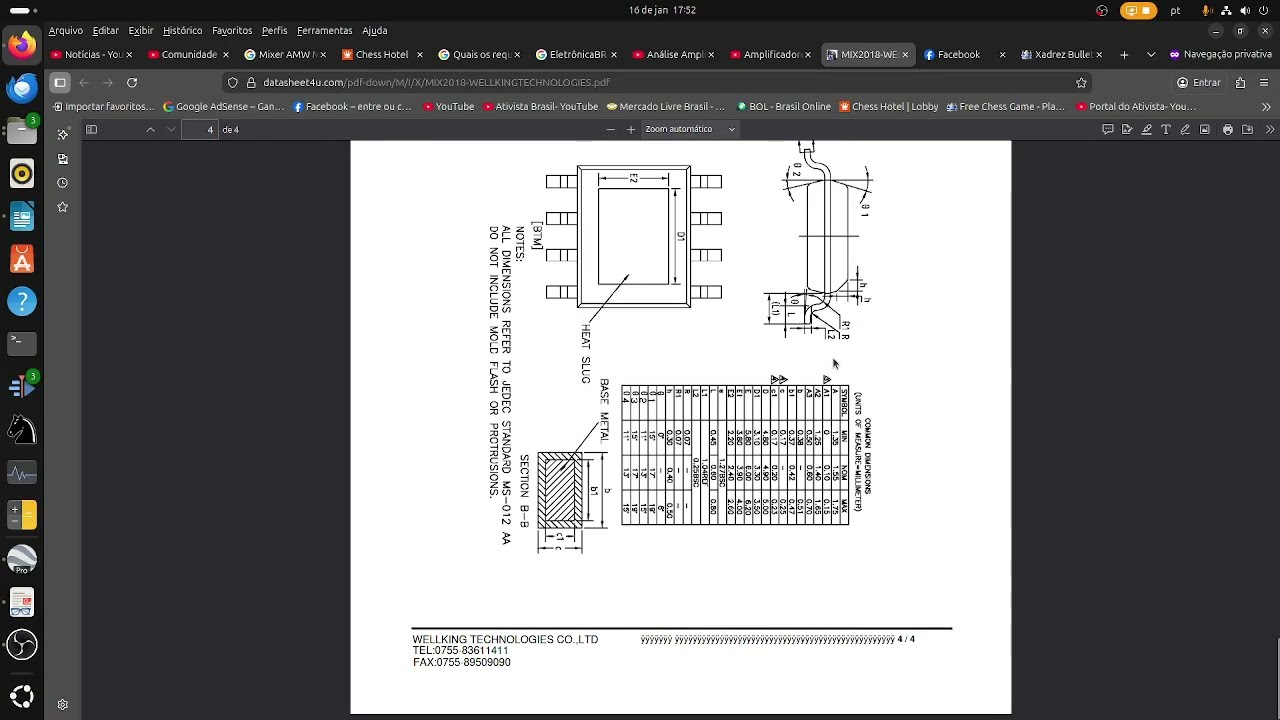
Task: Click the datasheet4u.com address bar
Action: (655, 82)
